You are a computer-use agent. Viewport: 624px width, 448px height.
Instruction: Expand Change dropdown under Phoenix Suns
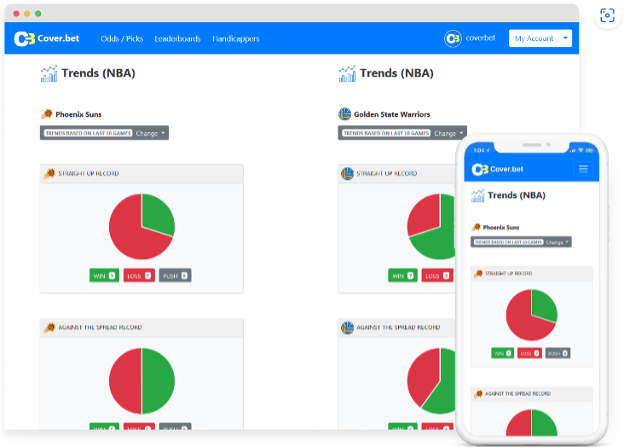pyautogui.click(x=150, y=133)
